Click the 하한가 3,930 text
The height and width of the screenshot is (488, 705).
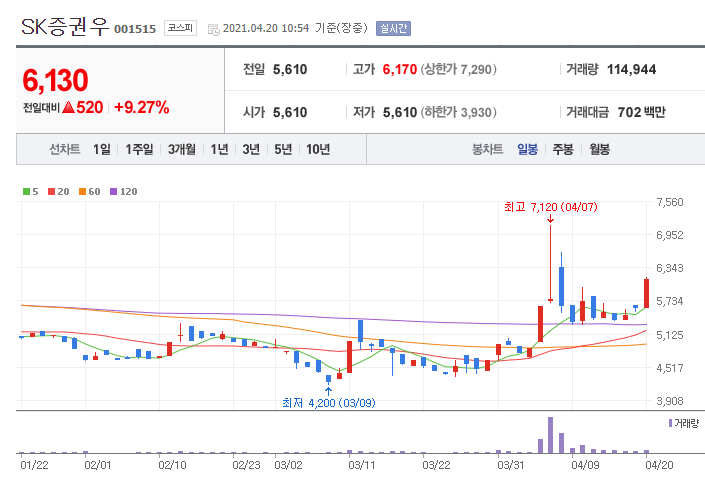tap(459, 112)
